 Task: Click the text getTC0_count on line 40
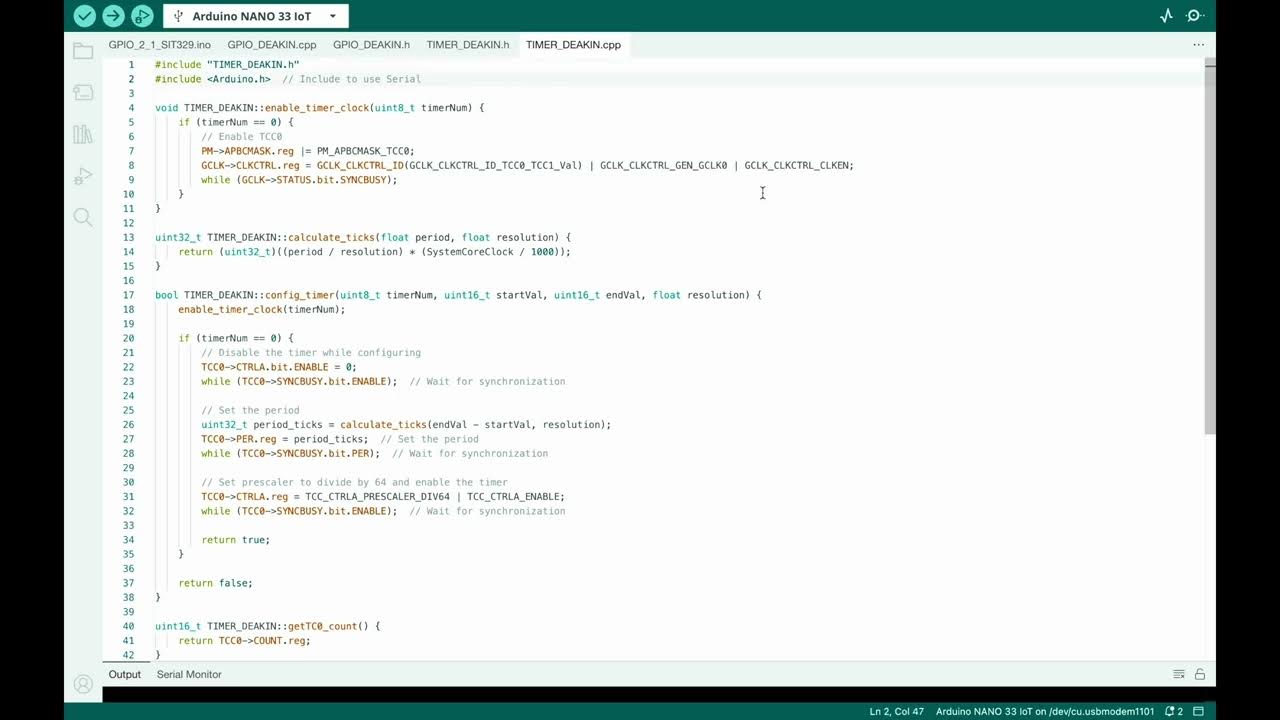322,626
